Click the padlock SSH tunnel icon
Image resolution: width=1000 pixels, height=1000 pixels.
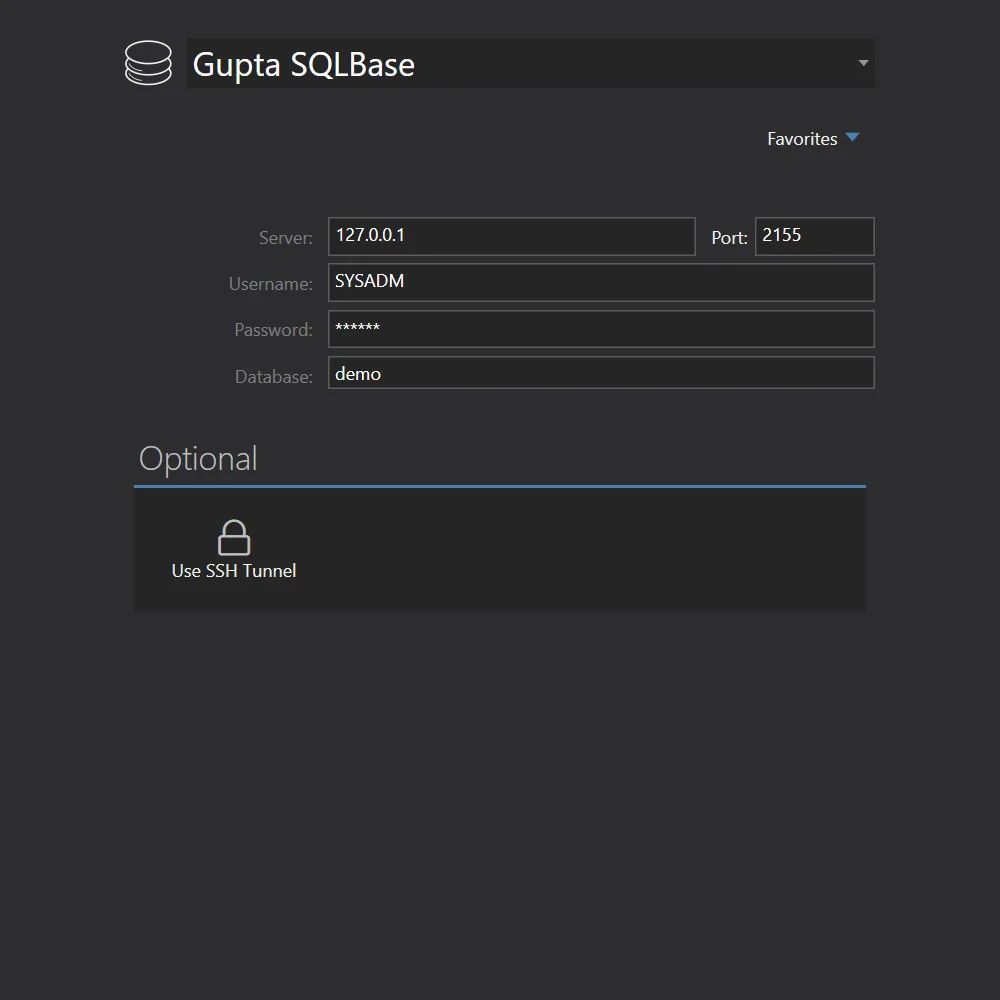234,537
